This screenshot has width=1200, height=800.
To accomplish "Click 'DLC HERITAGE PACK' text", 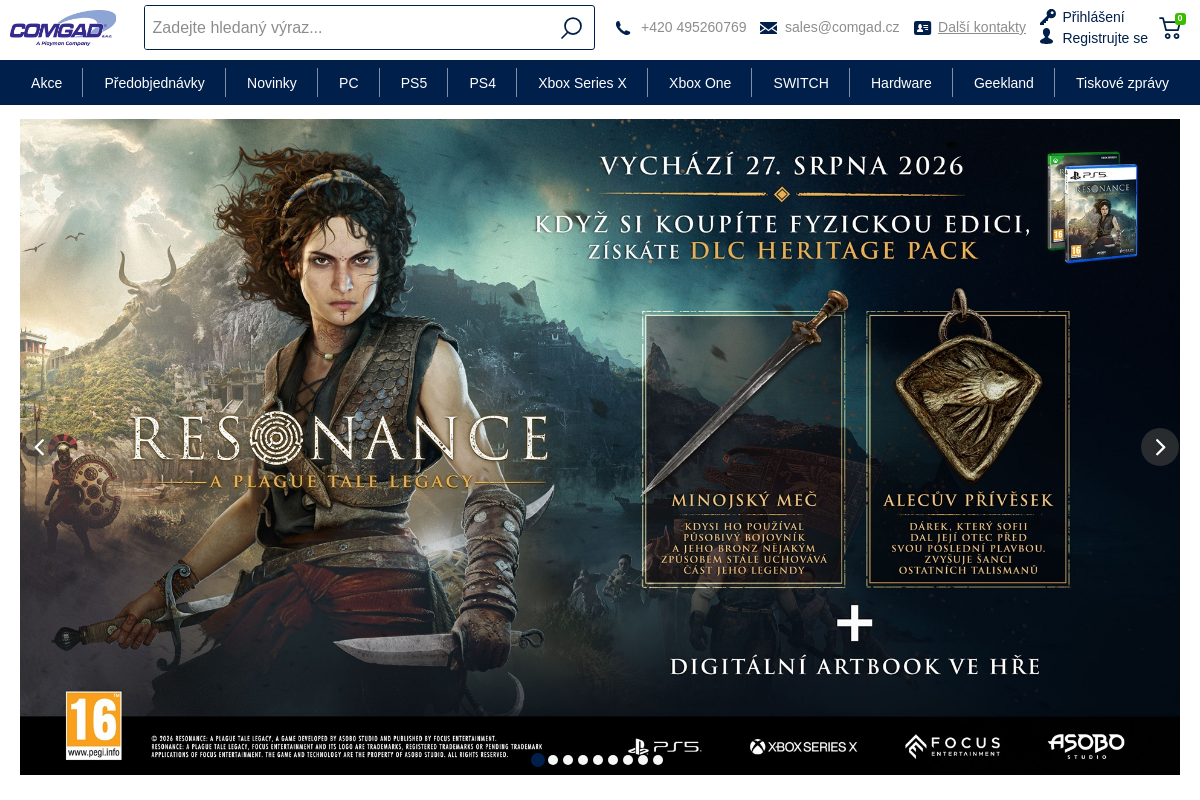I will 834,251.
